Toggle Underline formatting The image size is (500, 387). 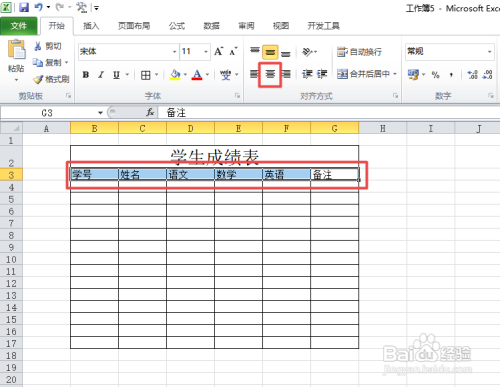(116, 75)
